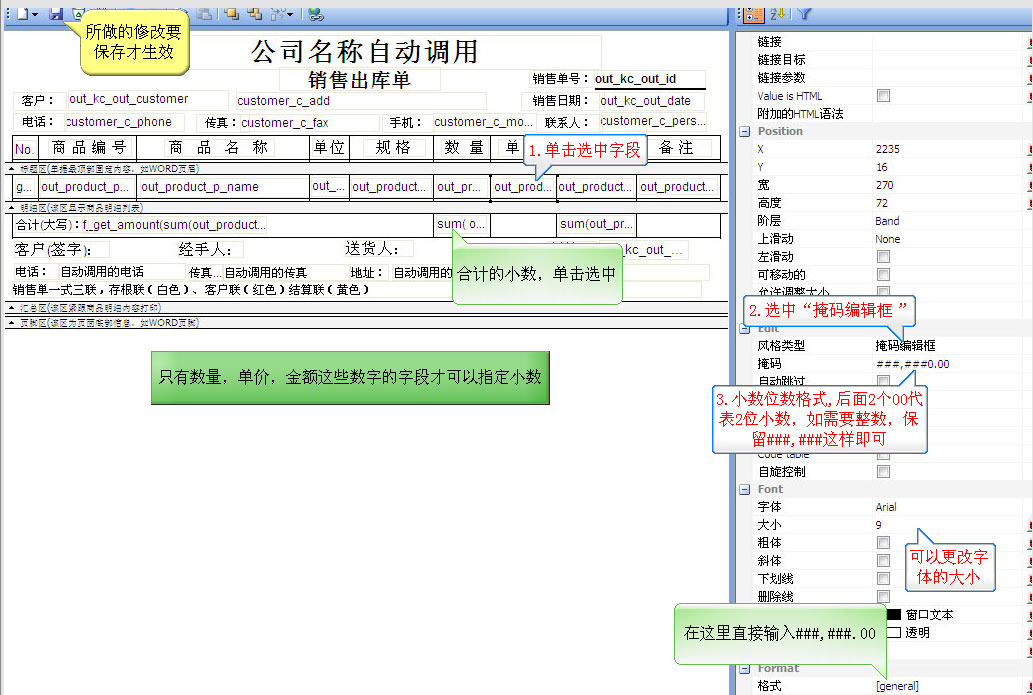
Task: Click the Save icon in the toolbar
Action: pos(56,13)
